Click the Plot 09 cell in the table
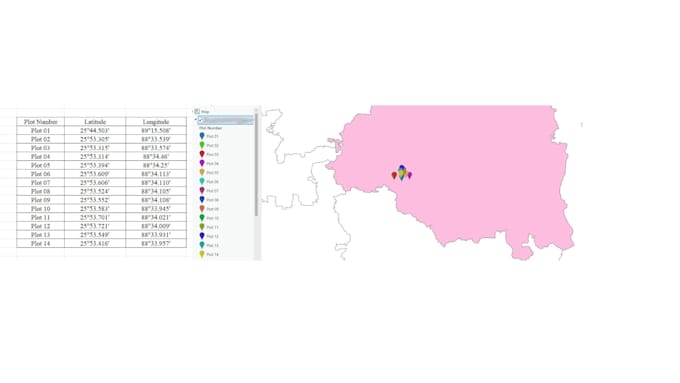This screenshot has height=383, width=680. click(x=41, y=200)
